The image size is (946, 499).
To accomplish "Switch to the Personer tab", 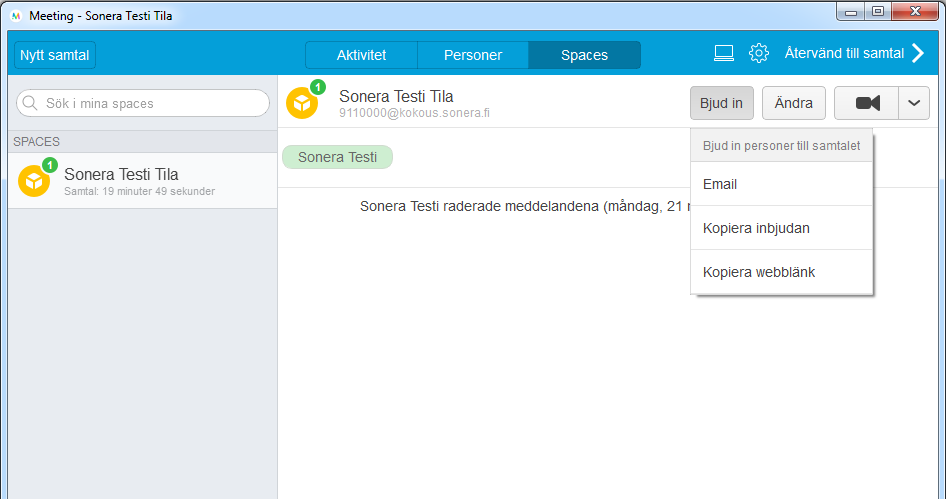I will tap(473, 55).
